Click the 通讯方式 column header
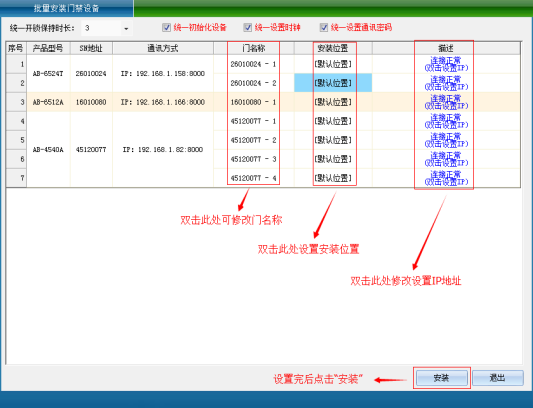 point(163,48)
